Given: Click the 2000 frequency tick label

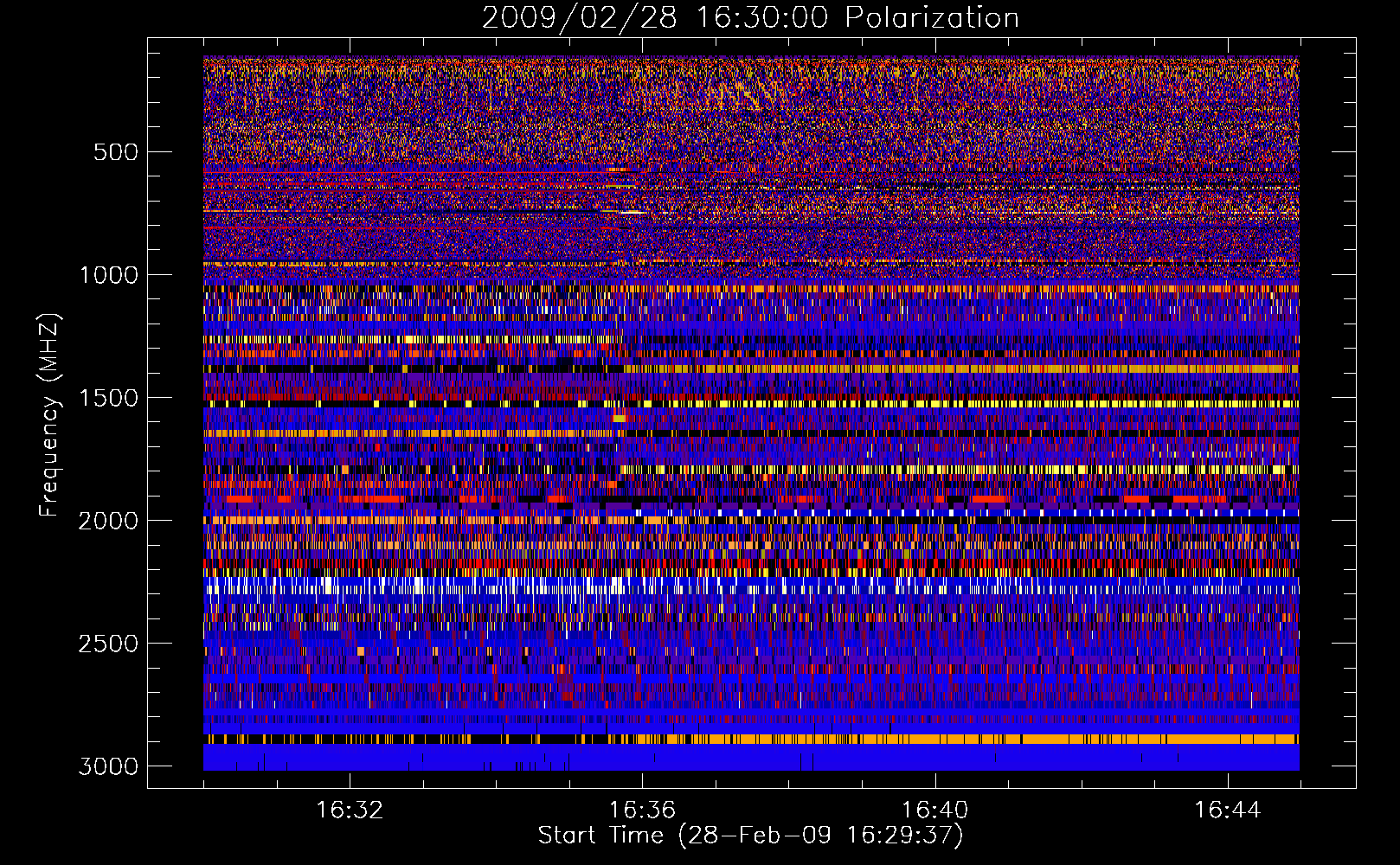Looking at the screenshot, I should pyautogui.click(x=108, y=521).
